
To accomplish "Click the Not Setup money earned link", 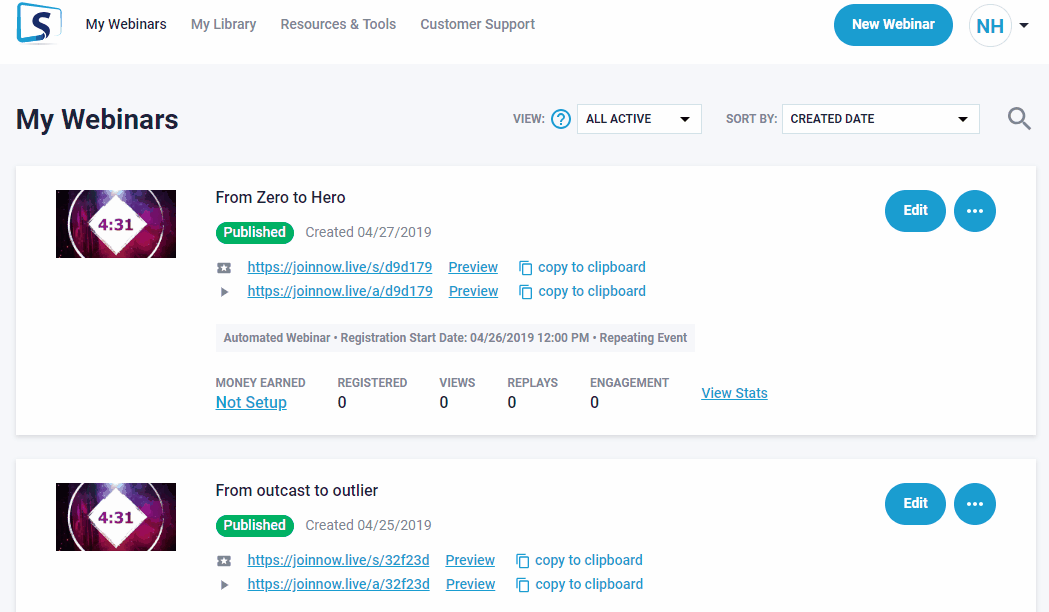I will tap(251, 402).
